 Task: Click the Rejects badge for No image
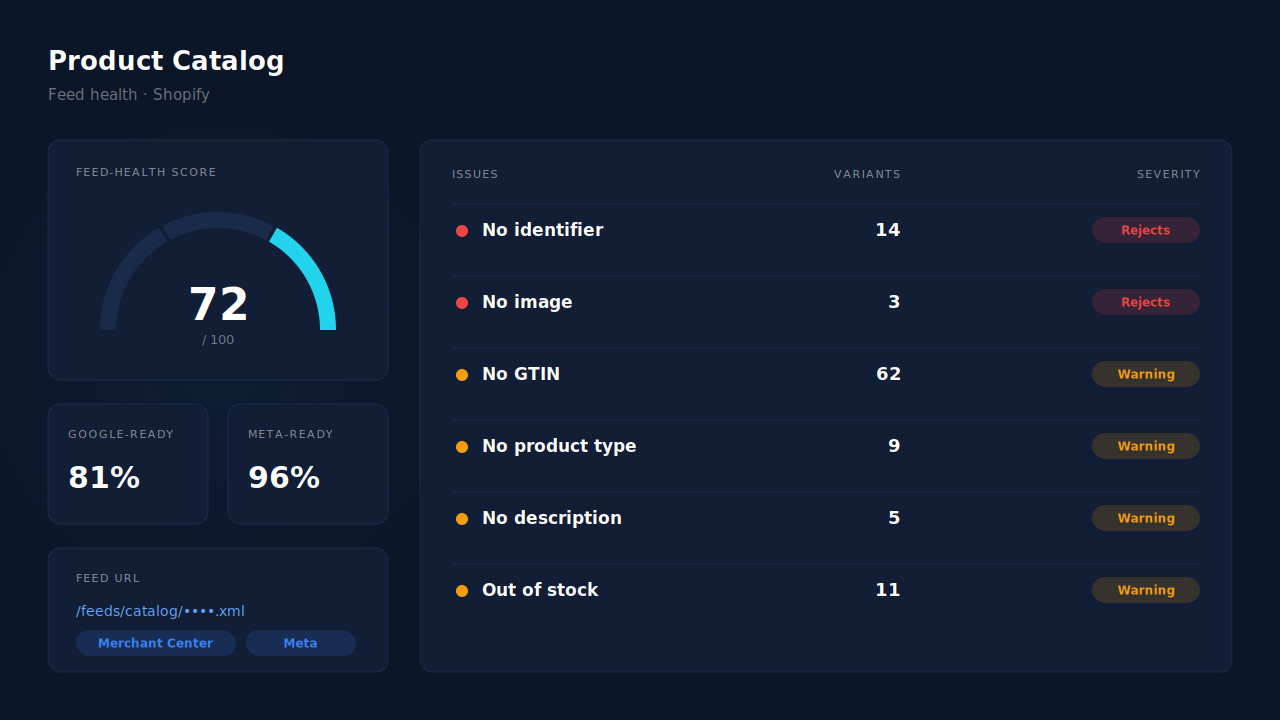point(1146,302)
